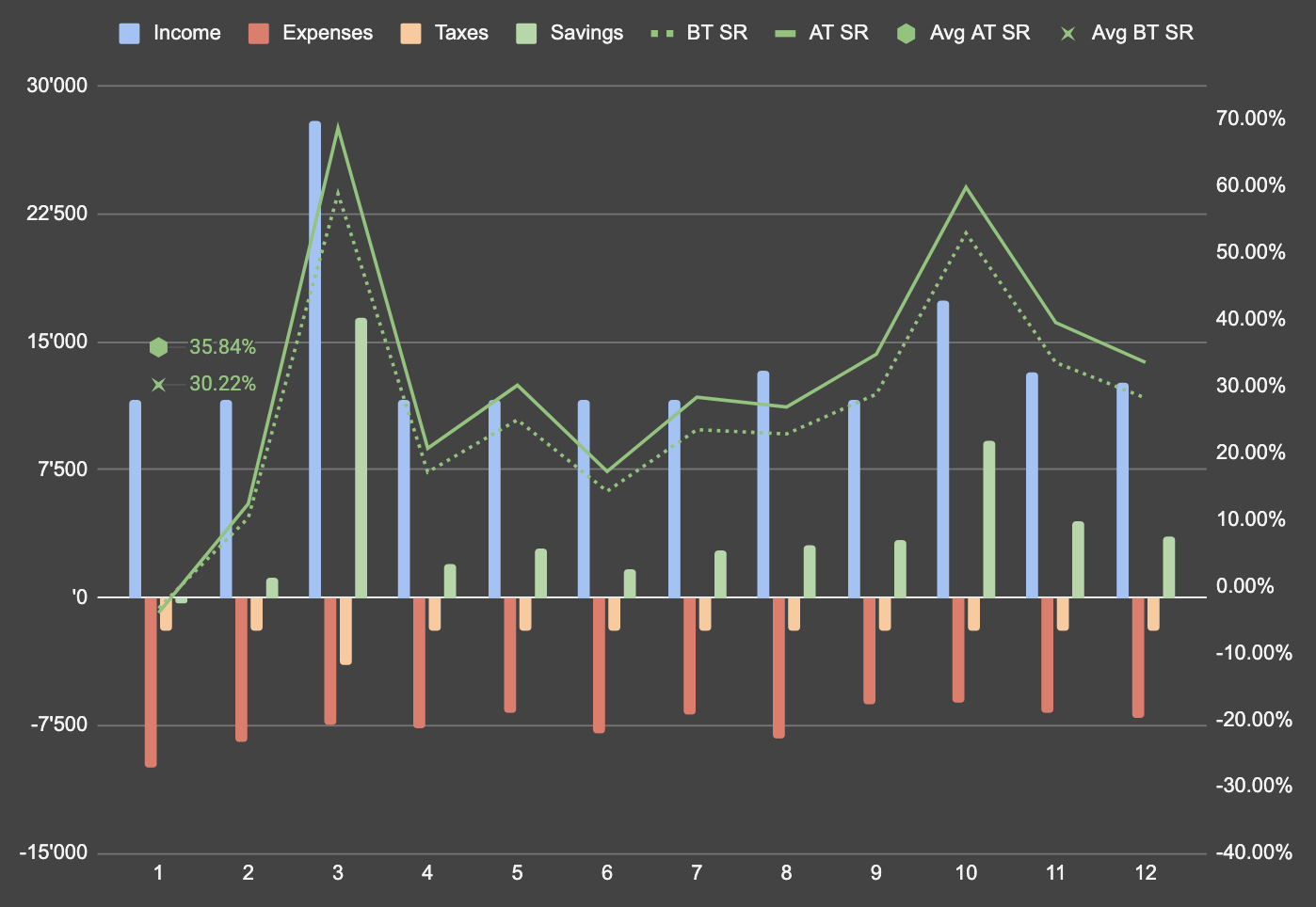Click the cross marker beside 30.22%
The image size is (1316, 907).
point(158,384)
